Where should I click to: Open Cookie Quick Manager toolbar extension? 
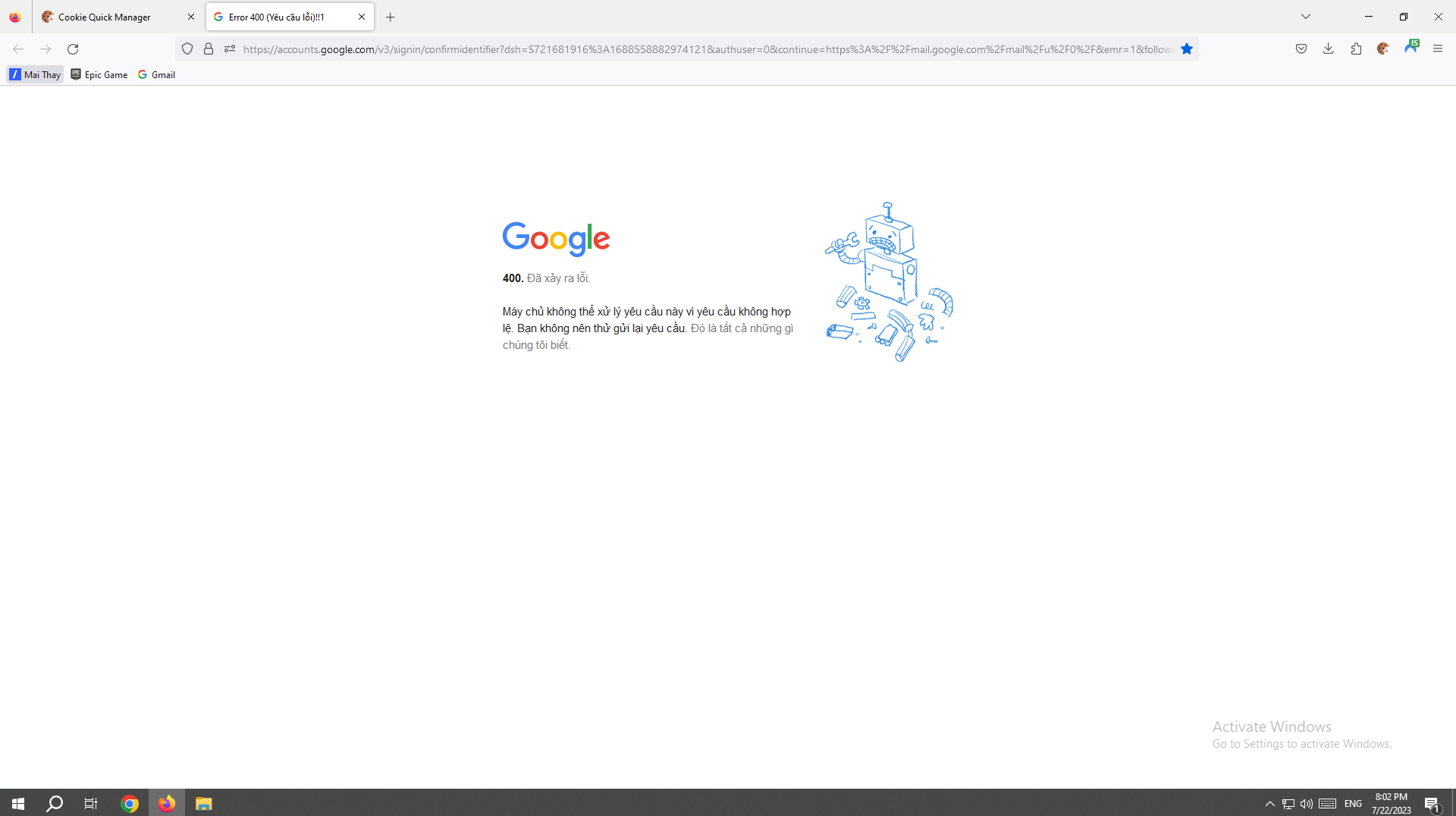1383,49
